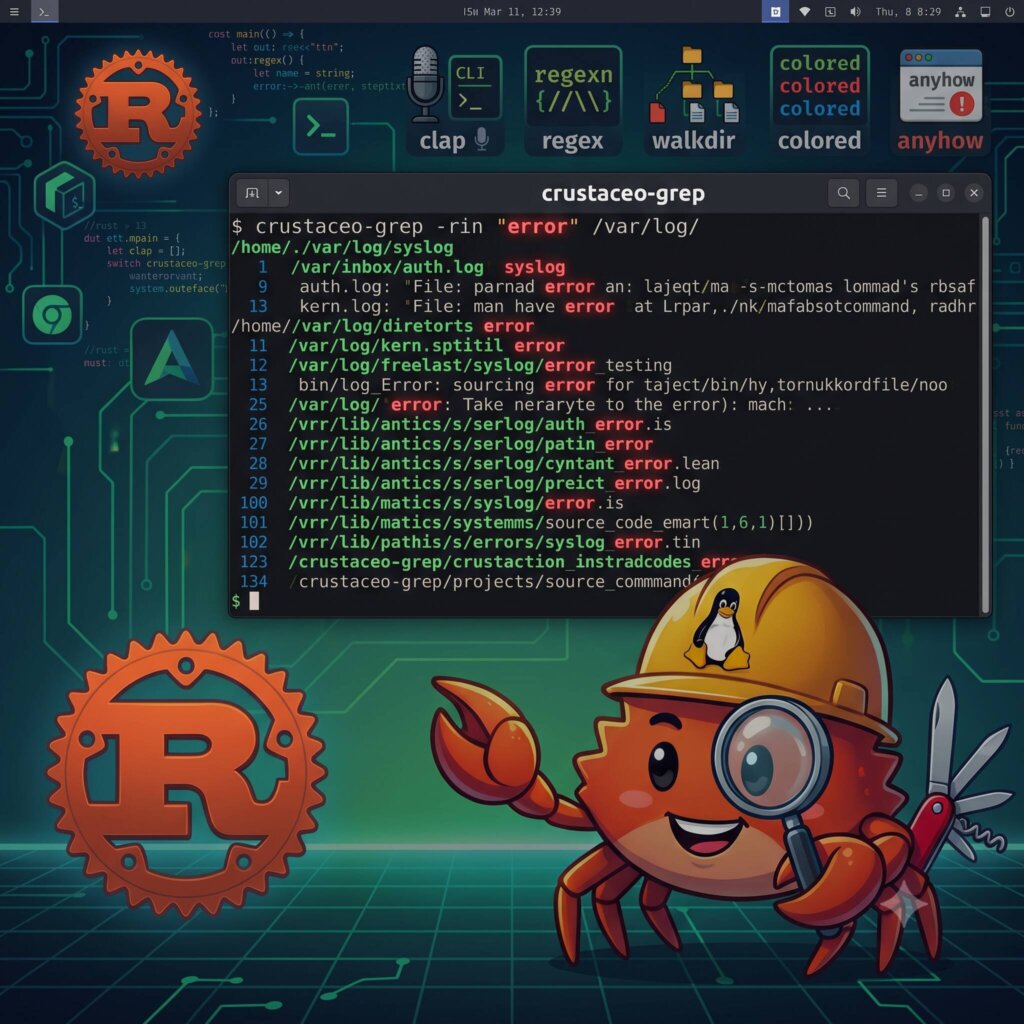This screenshot has width=1024, height=1024.
Task: Click the systemms/source_code_emart line 101
Action: coord(527,522)
